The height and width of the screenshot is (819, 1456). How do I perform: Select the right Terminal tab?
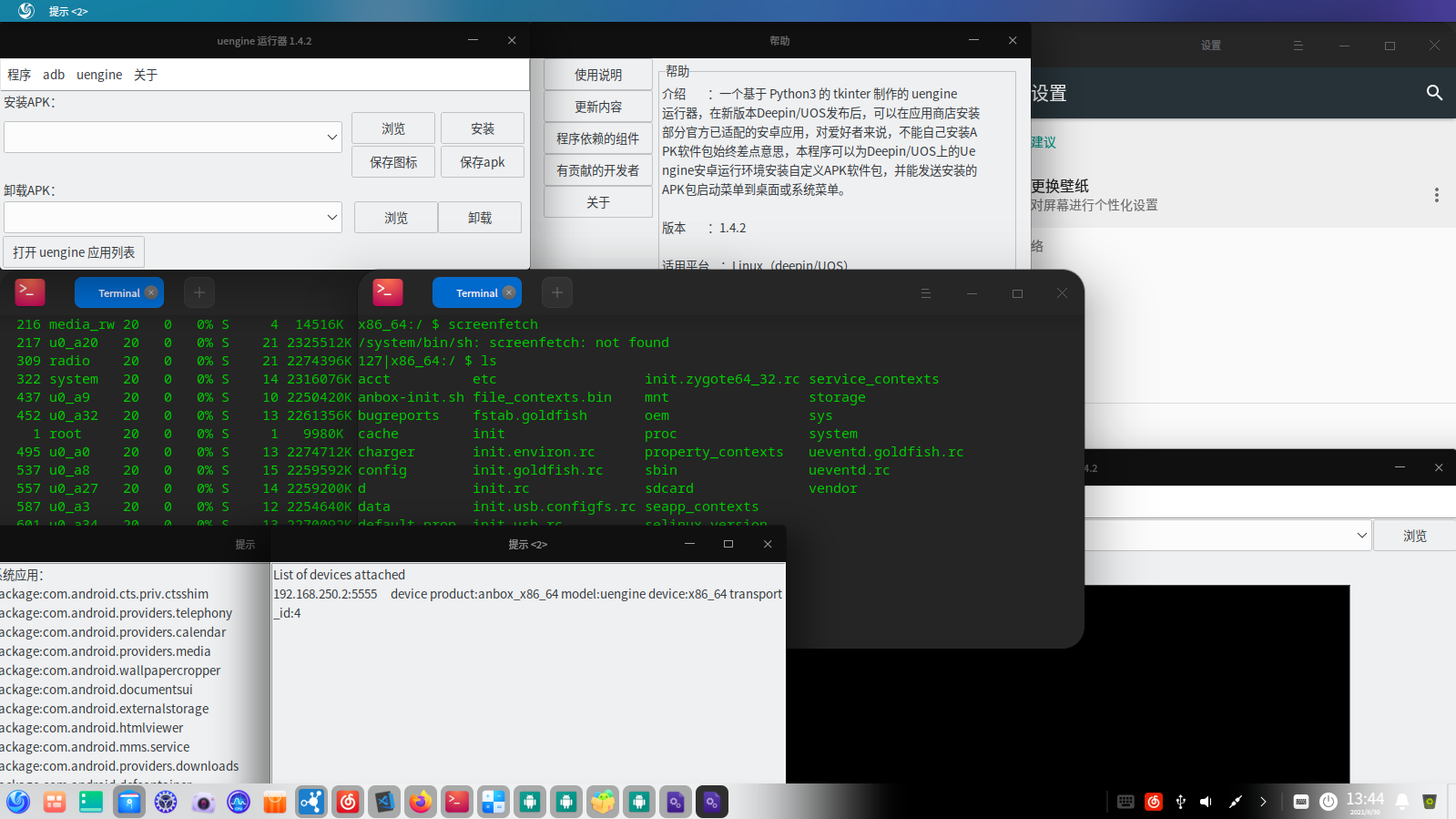click(477, 292)
